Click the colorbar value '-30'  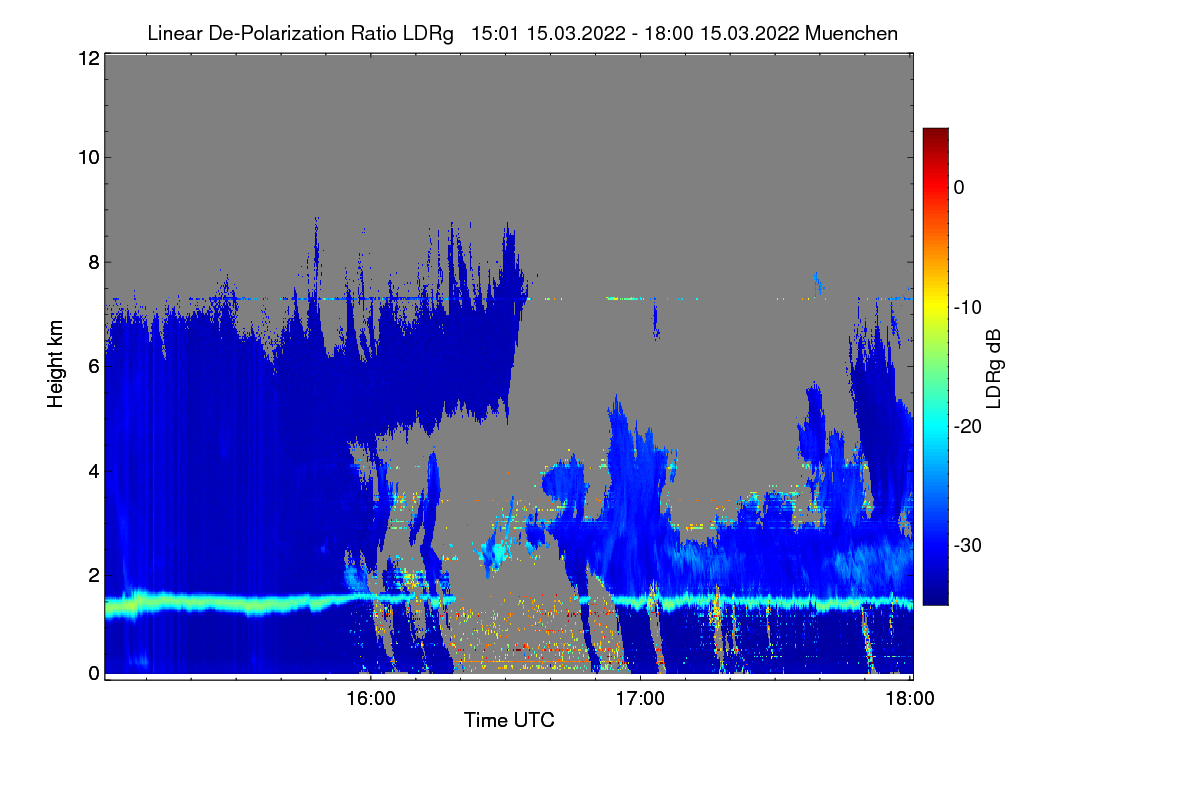(968, 545)
